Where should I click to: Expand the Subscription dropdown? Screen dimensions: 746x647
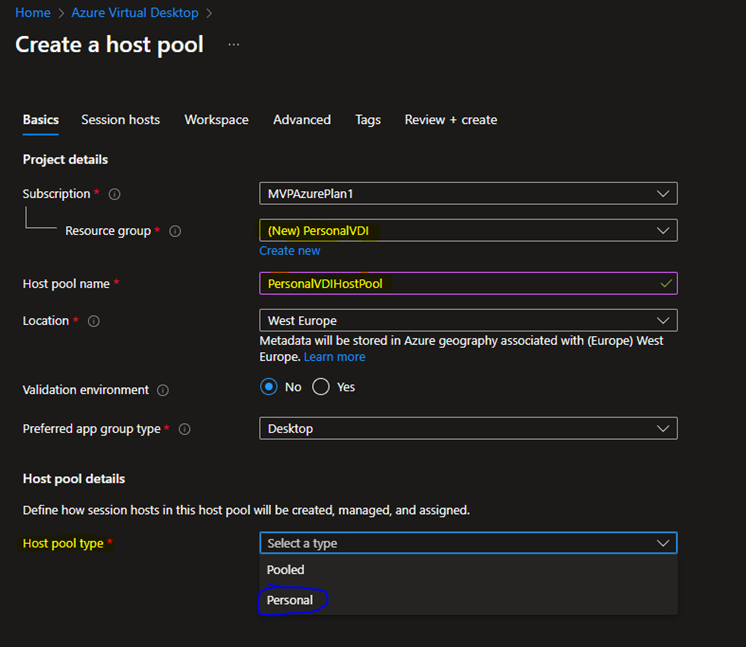coord(467,193)
